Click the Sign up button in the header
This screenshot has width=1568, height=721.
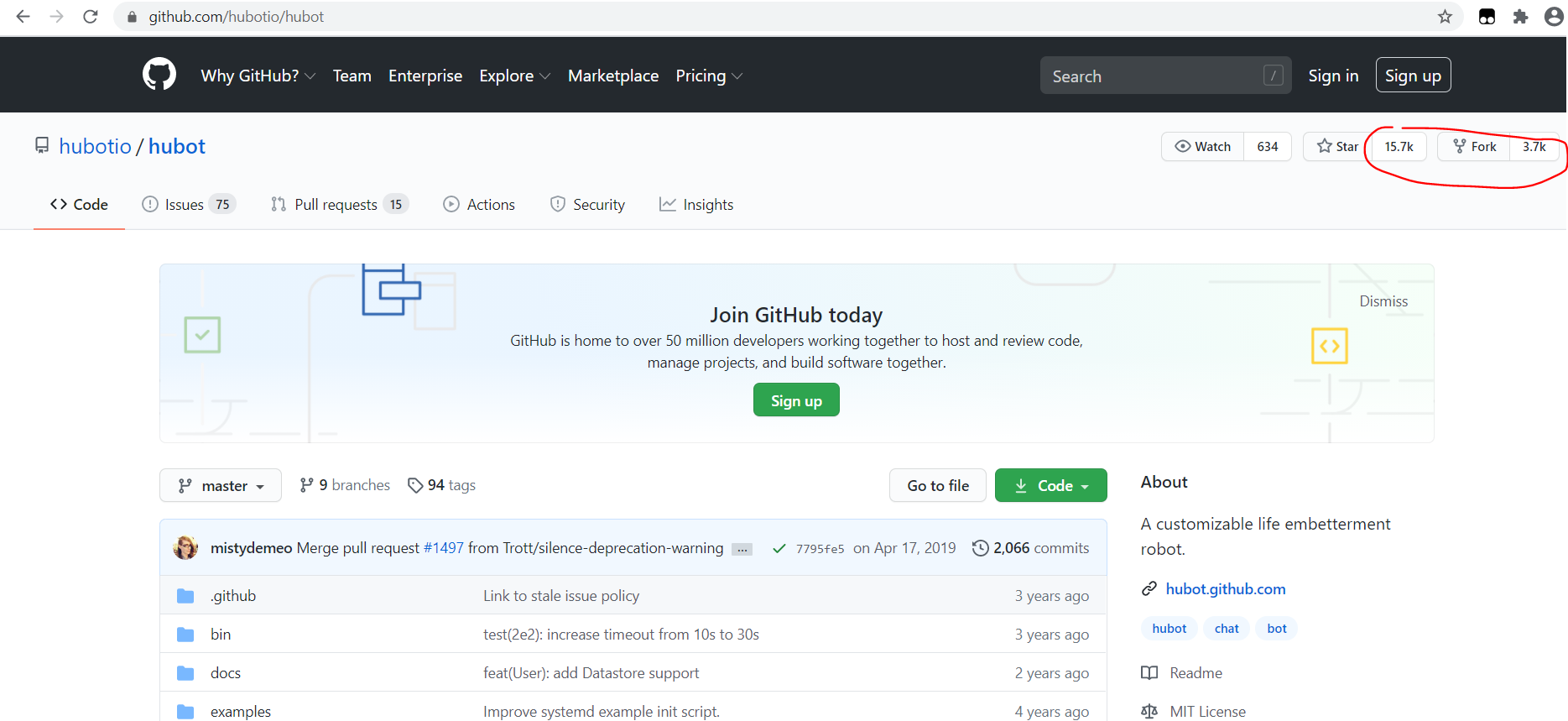(1413, 76)
